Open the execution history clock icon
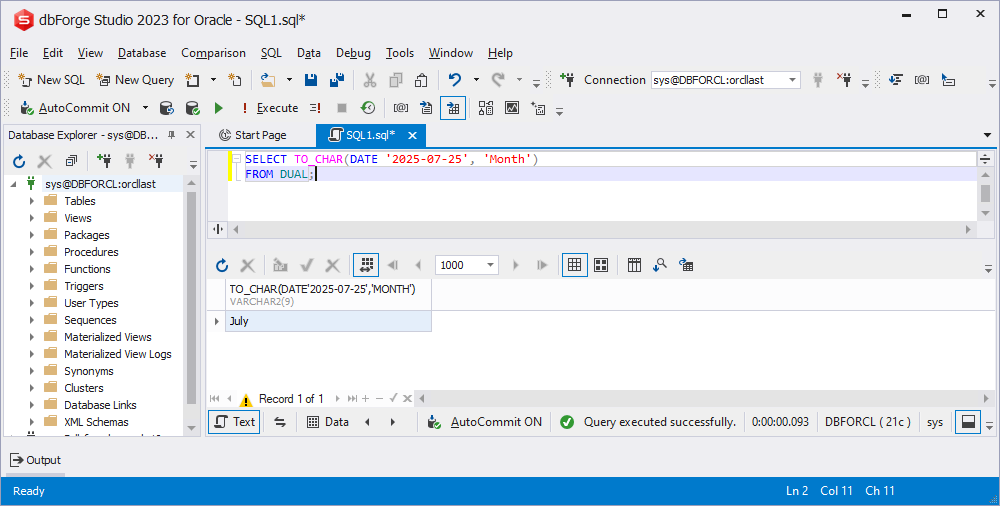Viewport: 1000px width, 506px height. [x=368, y=108]
